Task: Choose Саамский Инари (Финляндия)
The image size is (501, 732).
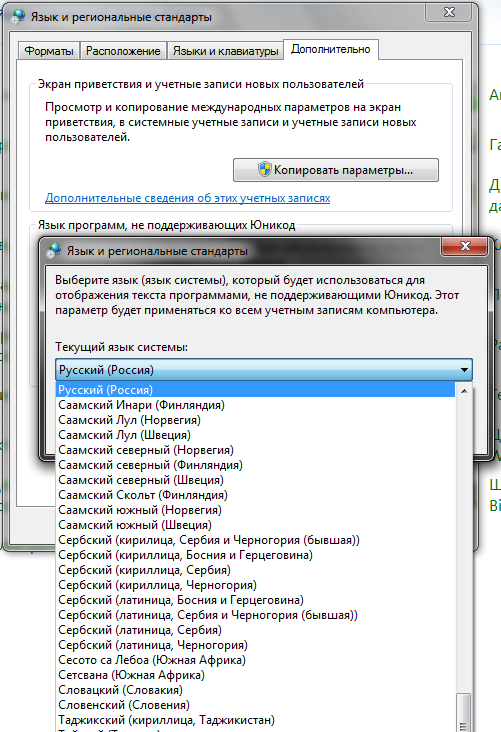Action: coord(255,405)
